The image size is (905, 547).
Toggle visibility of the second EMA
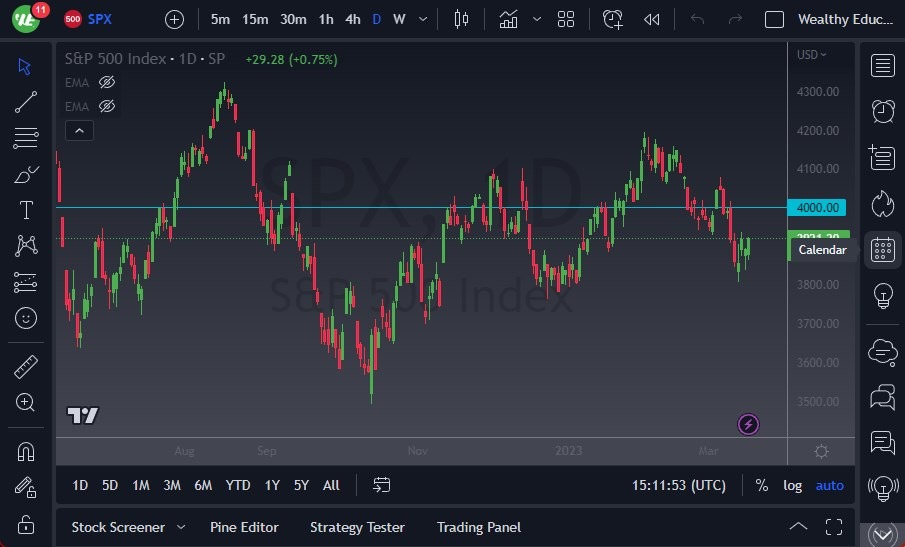click(x=107, y=106)
